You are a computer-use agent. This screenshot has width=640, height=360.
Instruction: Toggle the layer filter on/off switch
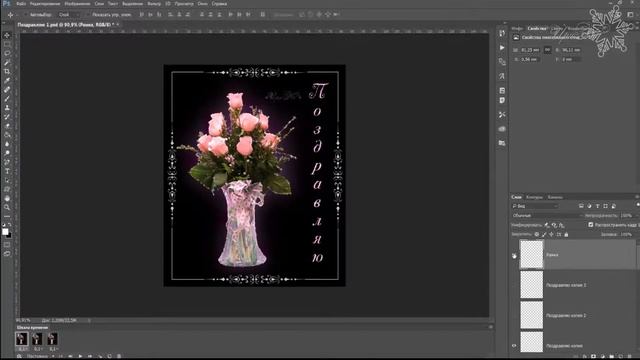coord(638,205)
